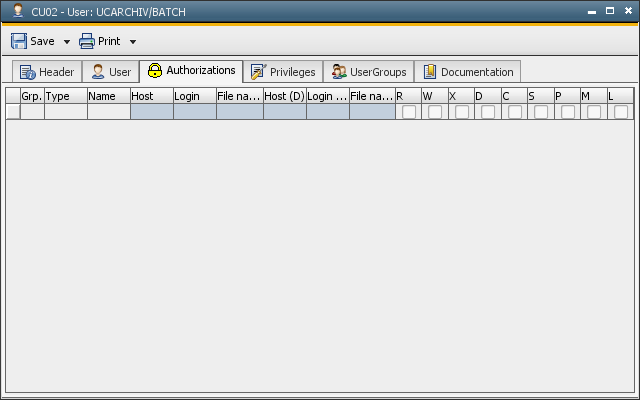Viewport: 640px width, 400px height.
Task: Click the Grp. cell in the first row
Action: 32,112
